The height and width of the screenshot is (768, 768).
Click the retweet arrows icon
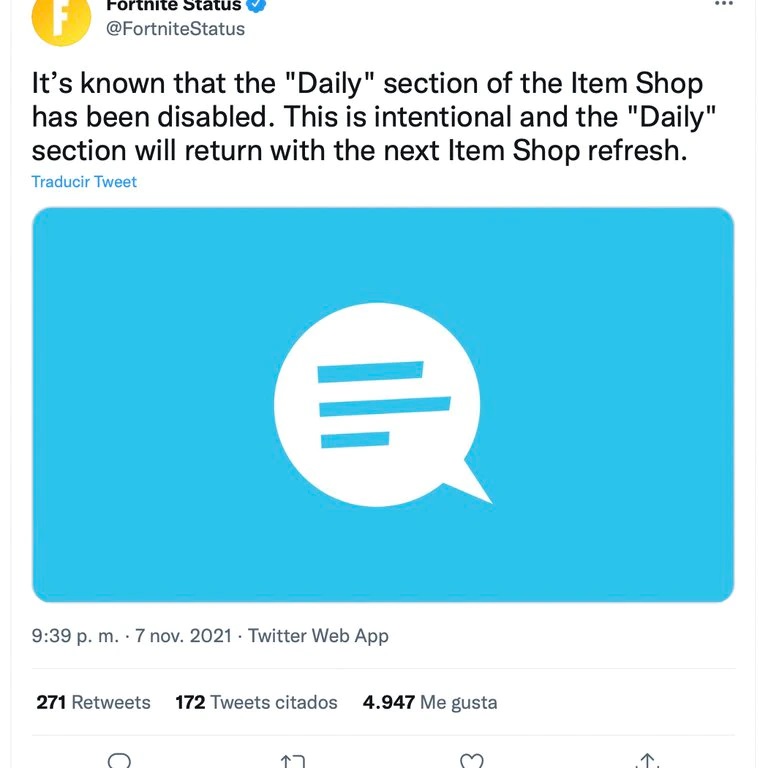(293, 761)
